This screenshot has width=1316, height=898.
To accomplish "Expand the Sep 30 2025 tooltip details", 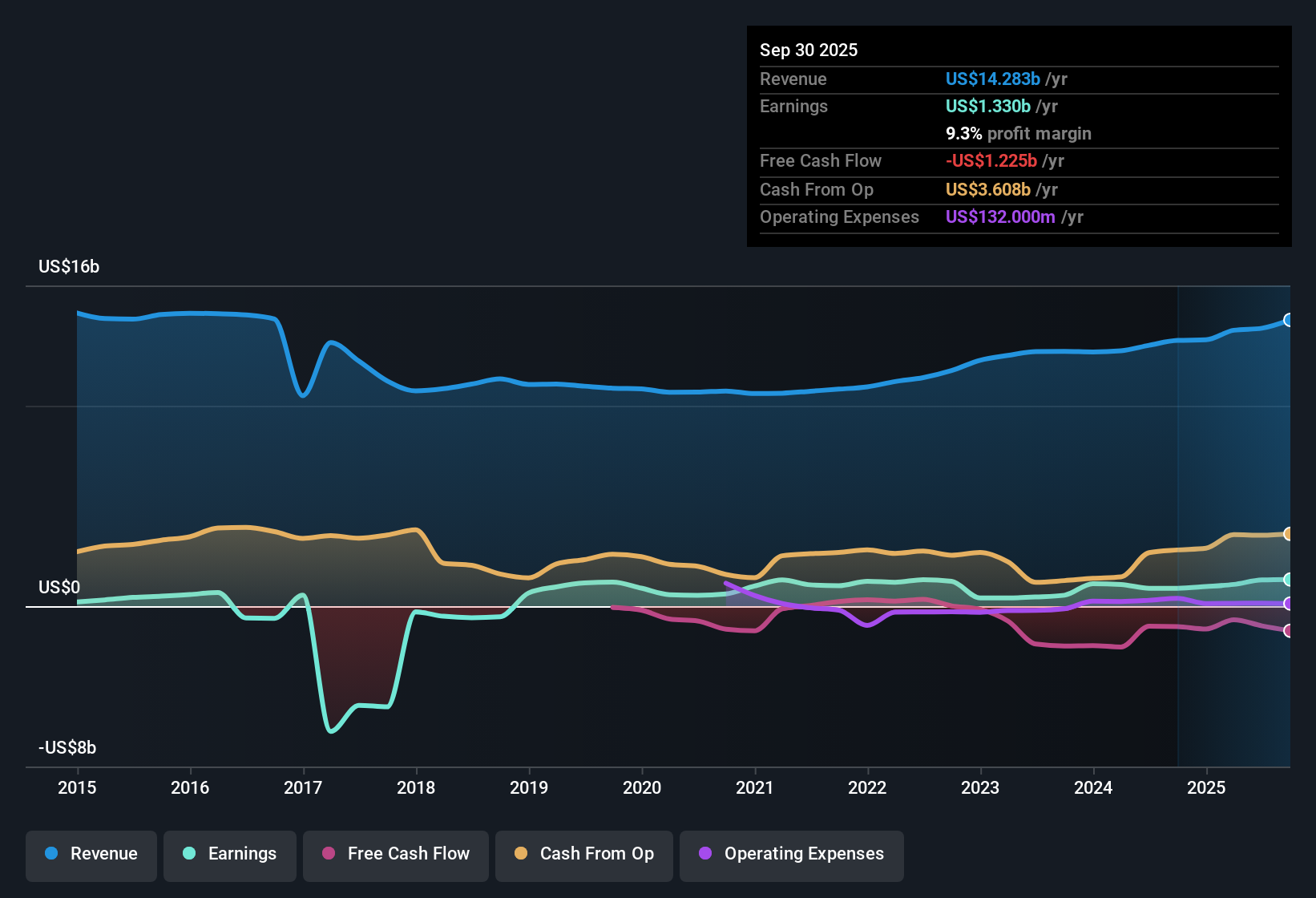I will tap(809, 50).
